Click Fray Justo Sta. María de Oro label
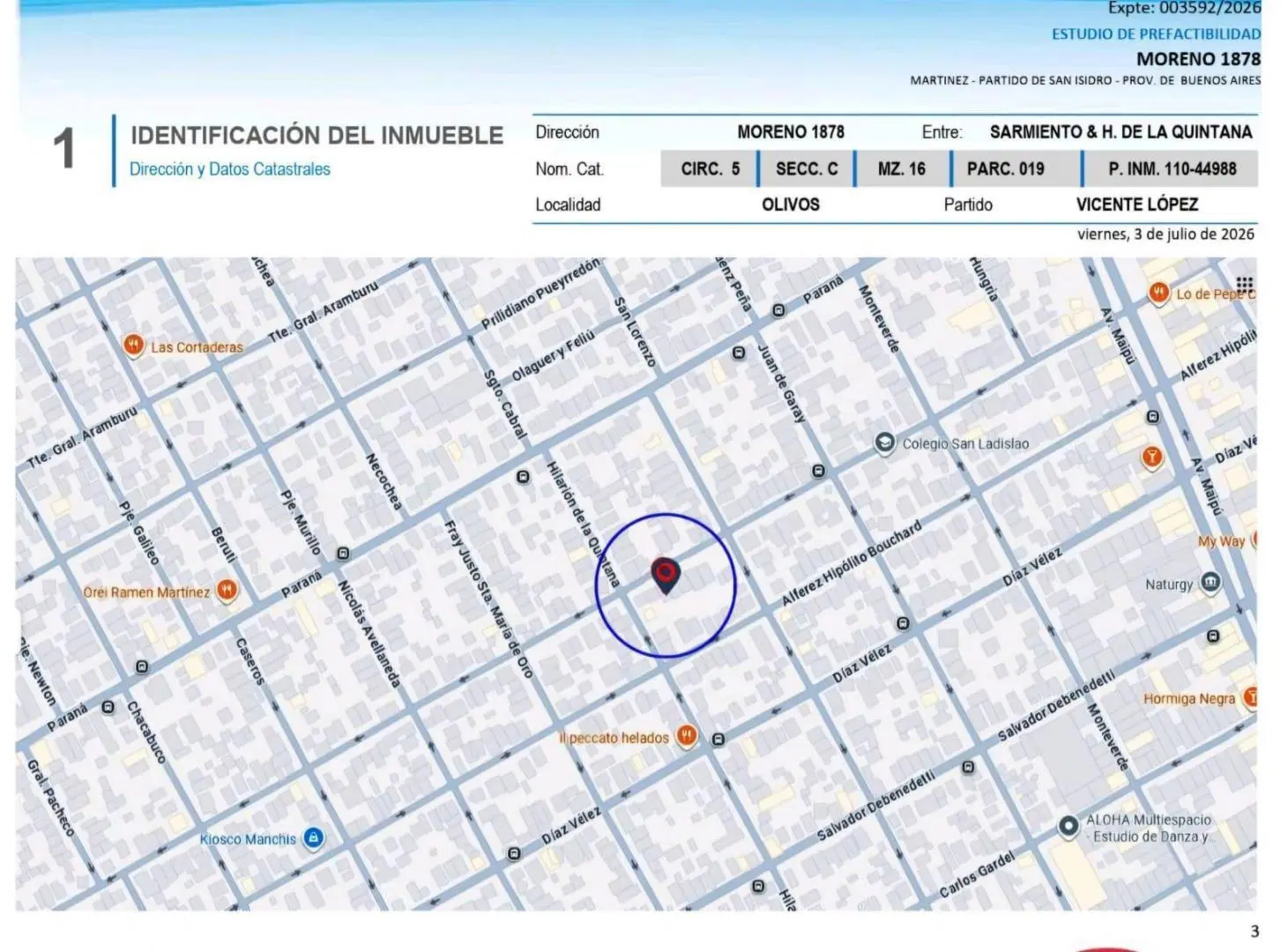 [x=488, y=599]
